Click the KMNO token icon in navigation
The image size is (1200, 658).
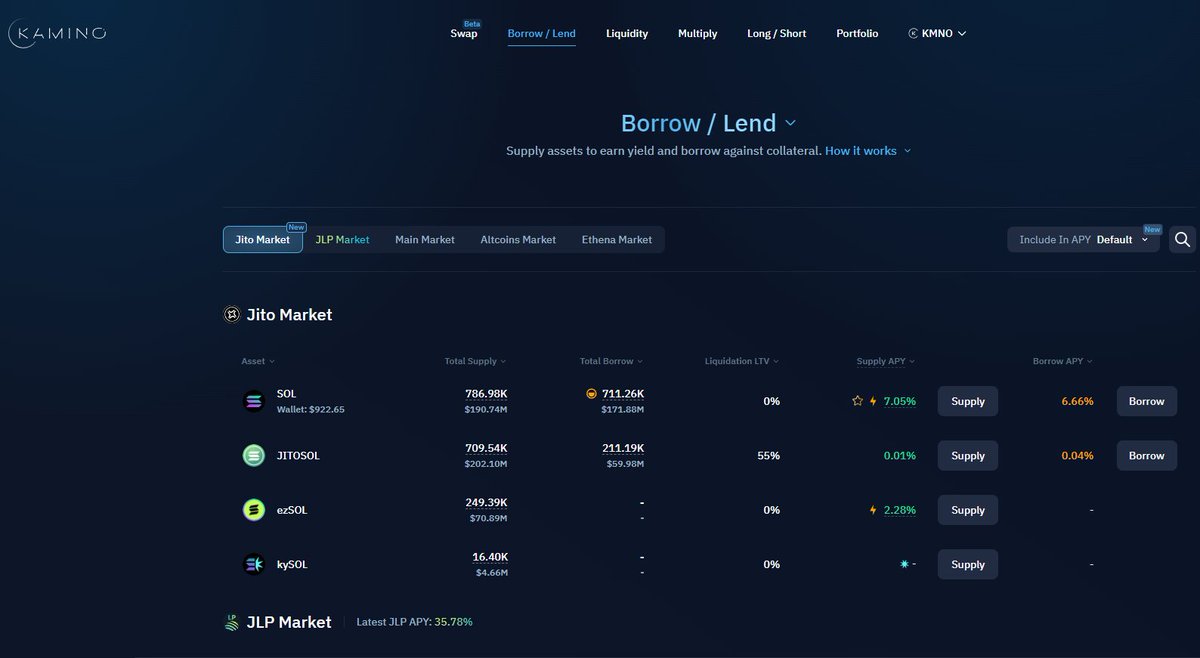point(913,34)
